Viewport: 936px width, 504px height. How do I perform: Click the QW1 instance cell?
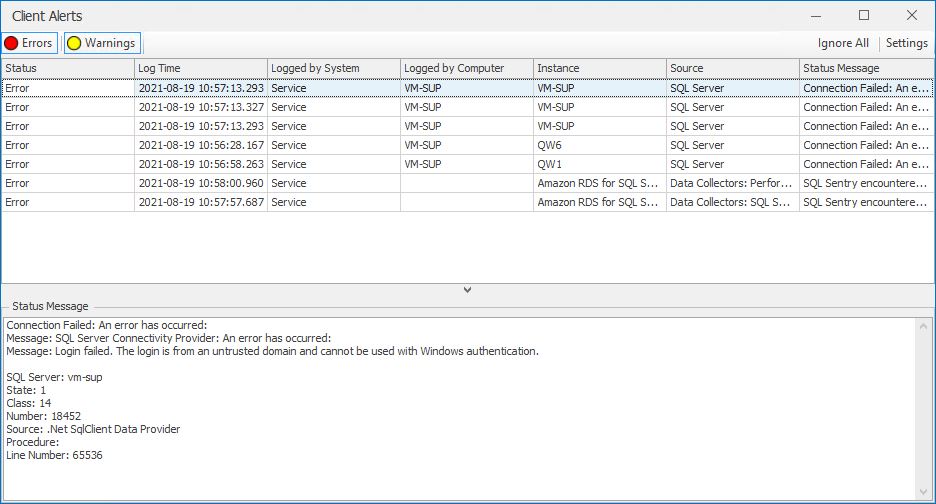point(600,164)
